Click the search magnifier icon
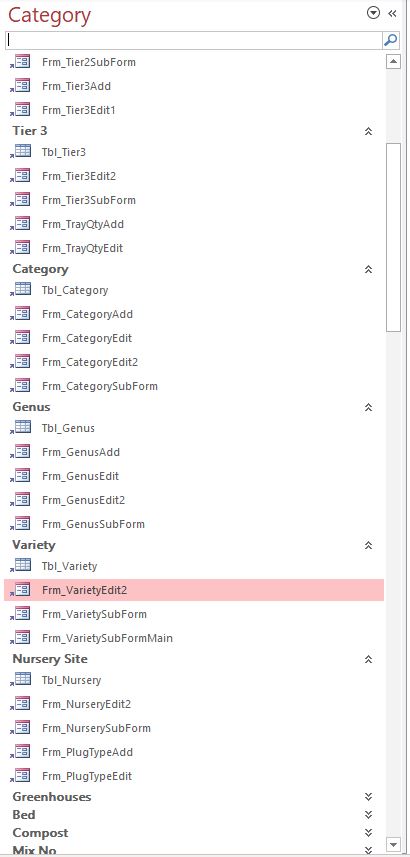The height and width of the screenshot is (857, 410). [390, 40]
